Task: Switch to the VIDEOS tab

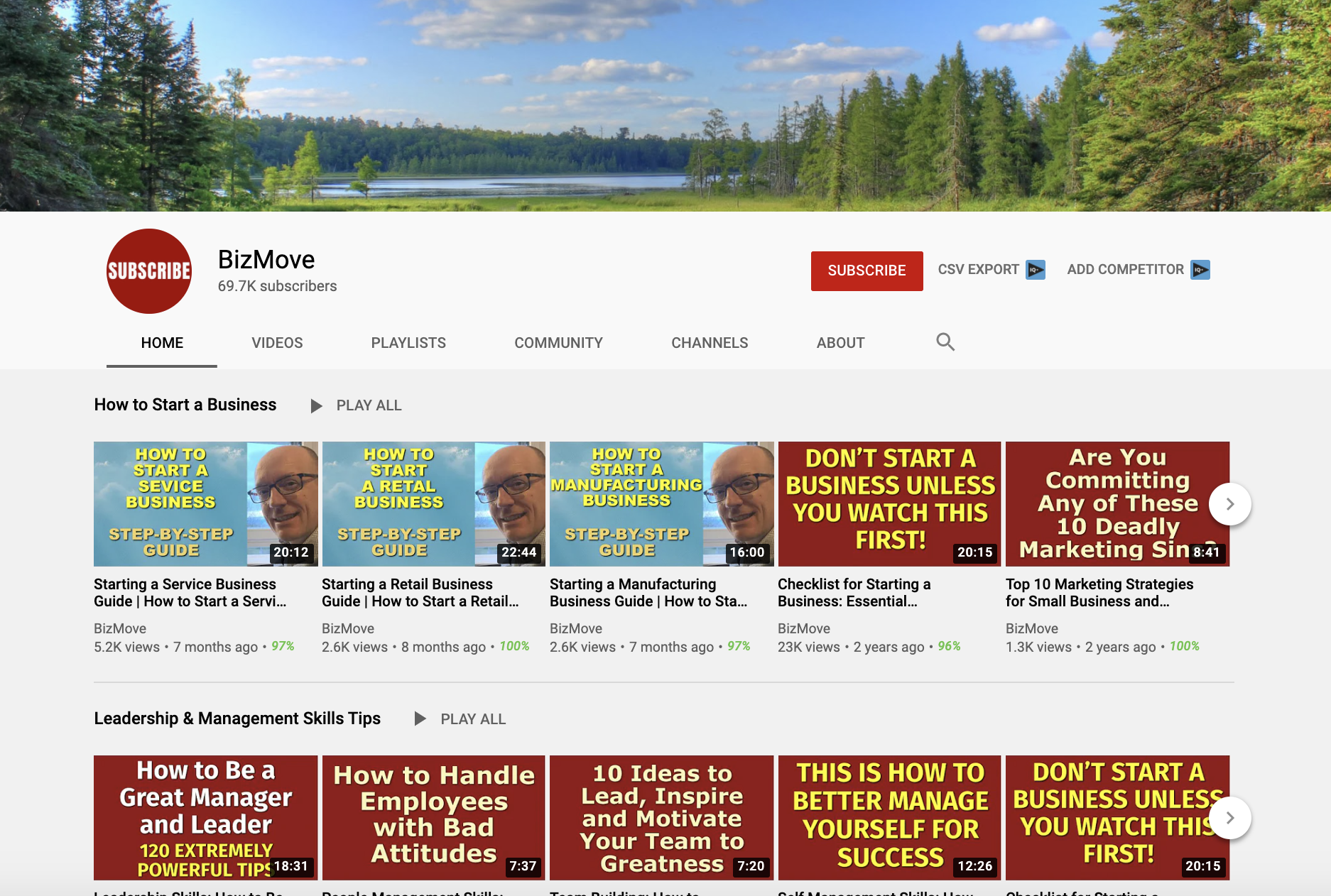Action: [x=277, y=343]
